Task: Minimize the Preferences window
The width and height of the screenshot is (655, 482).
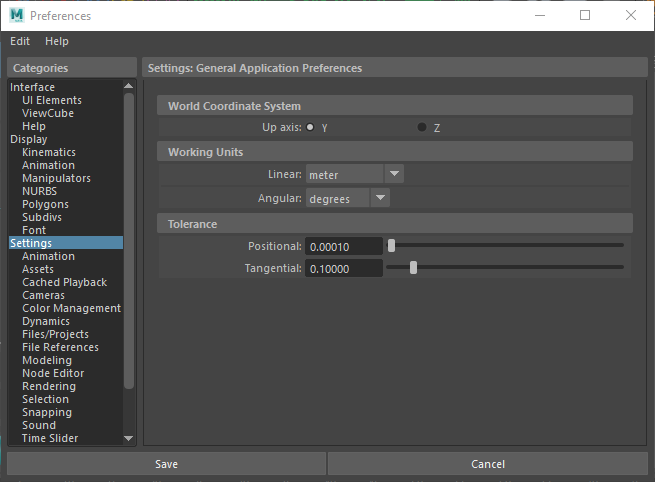Action: (540, 15)
